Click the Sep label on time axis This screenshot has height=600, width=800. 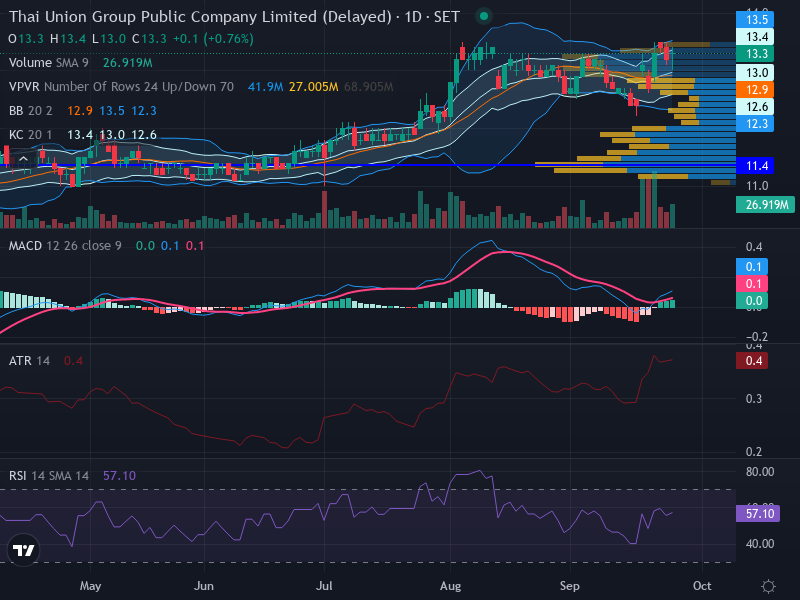point(569,586)
